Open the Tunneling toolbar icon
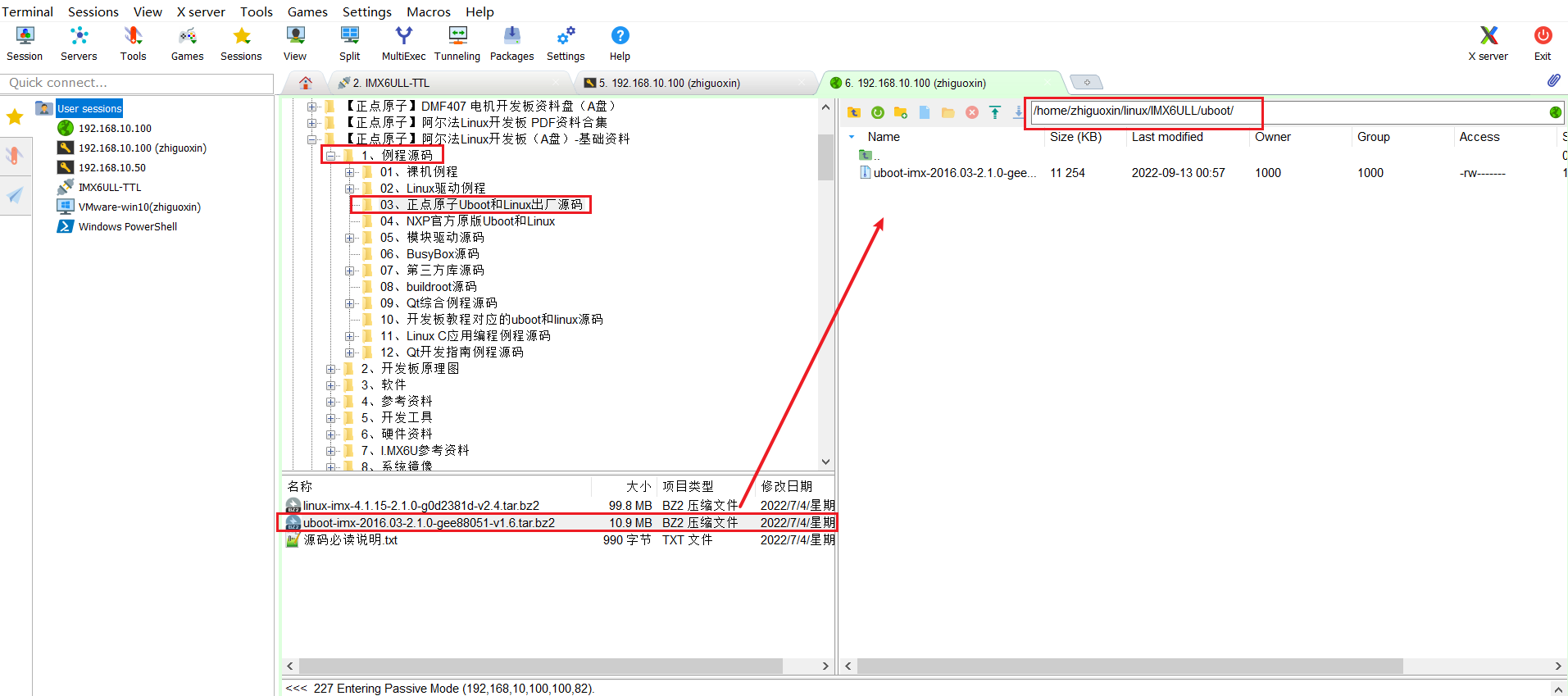The height and width of the screenshot is (696, 1568). tap(457, 43)
